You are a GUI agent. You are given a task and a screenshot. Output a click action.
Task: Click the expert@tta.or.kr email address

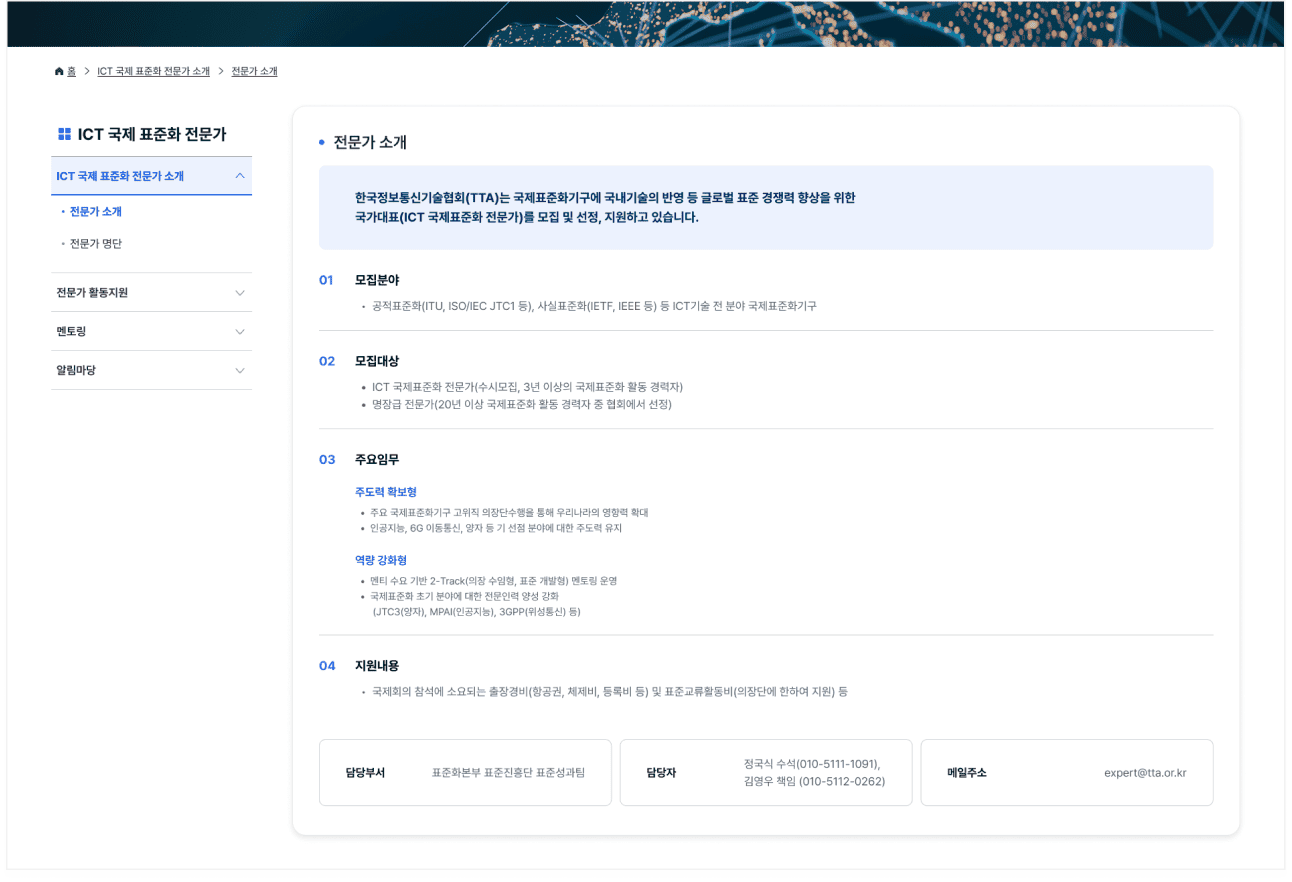point(1144,773)
